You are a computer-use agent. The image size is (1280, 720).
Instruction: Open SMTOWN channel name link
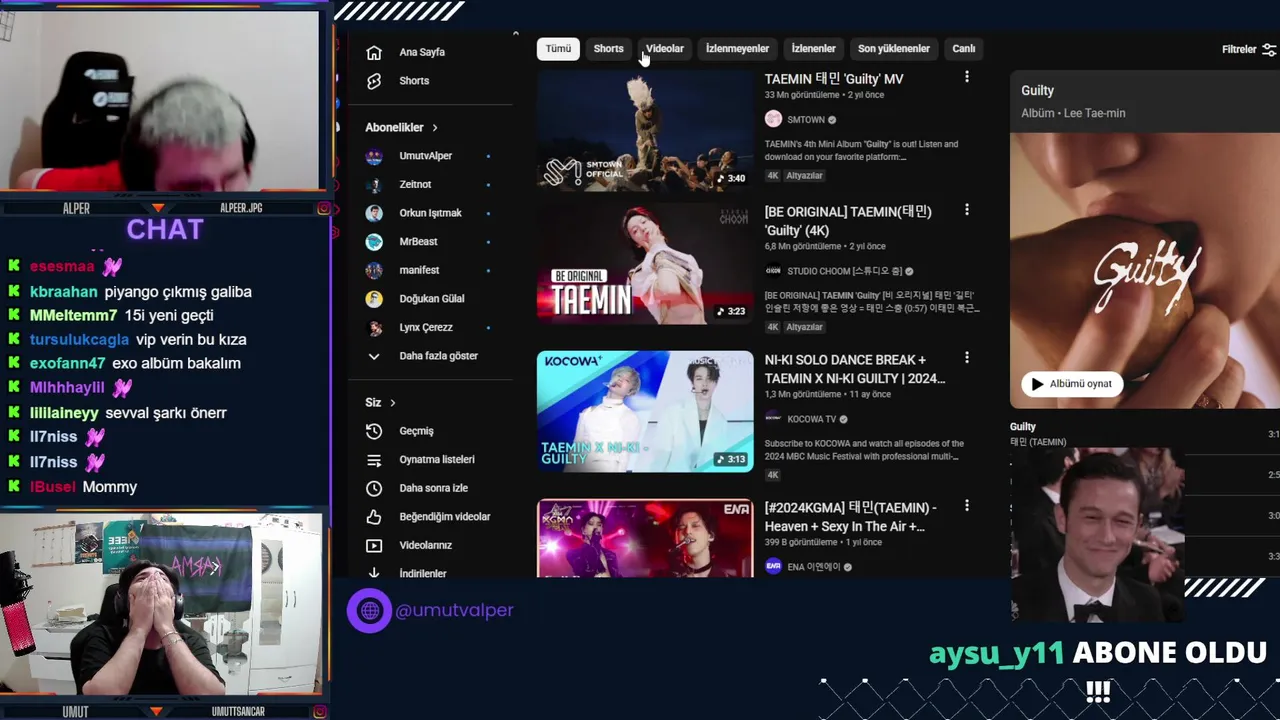(806, 120)
